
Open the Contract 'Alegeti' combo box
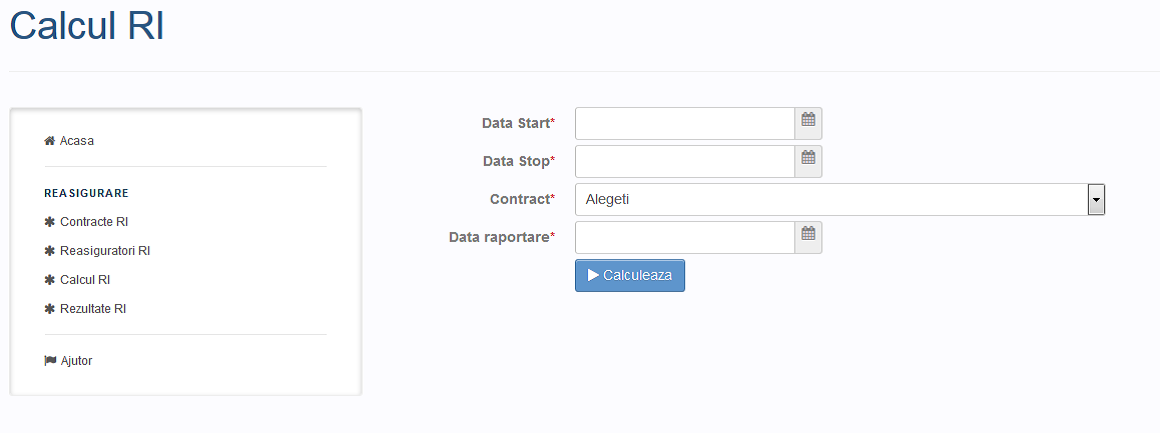tap(840, 200)
